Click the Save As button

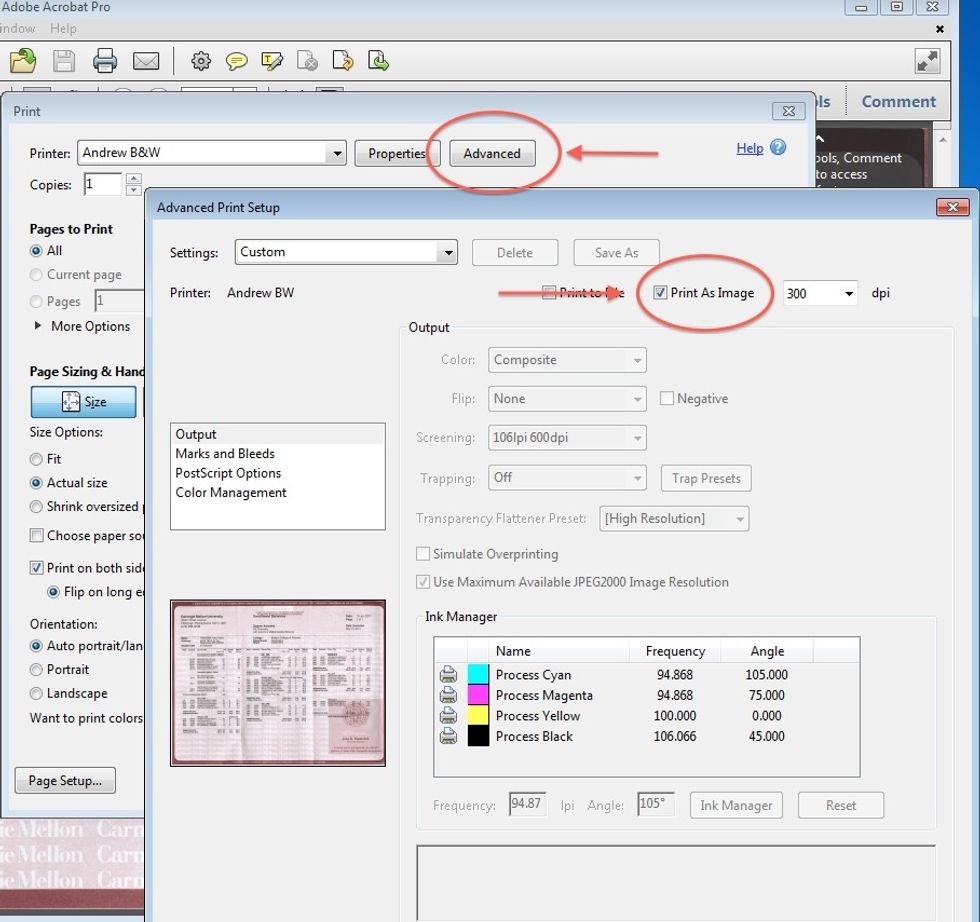click(x=615, y=252)
